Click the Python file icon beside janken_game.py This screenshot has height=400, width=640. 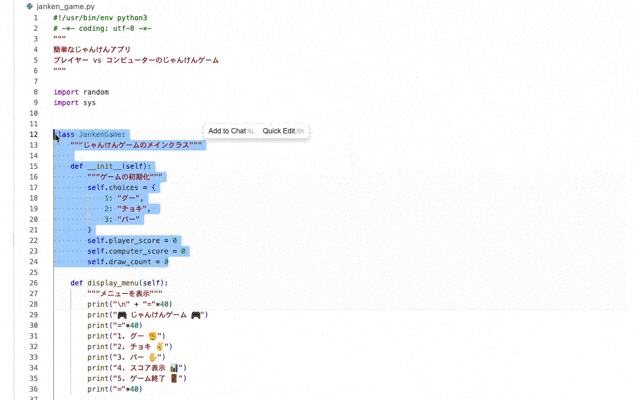[29, 6]
